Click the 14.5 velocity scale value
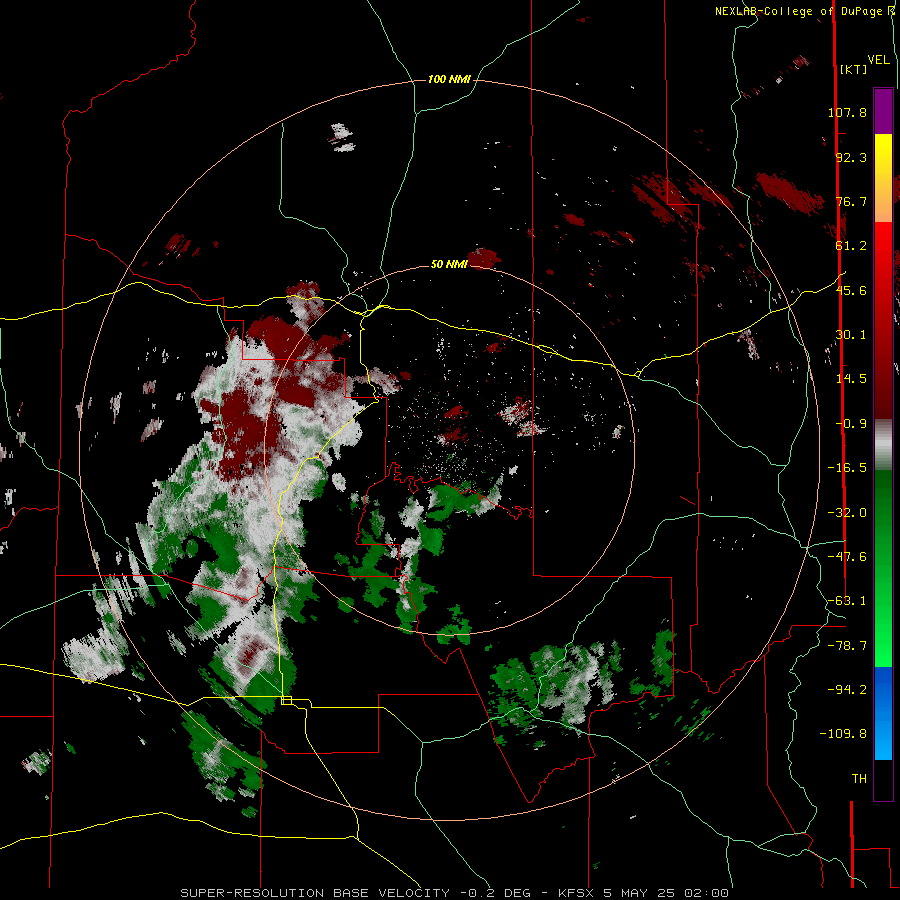The height and width of the screenshot is (900, 900). 851,379
